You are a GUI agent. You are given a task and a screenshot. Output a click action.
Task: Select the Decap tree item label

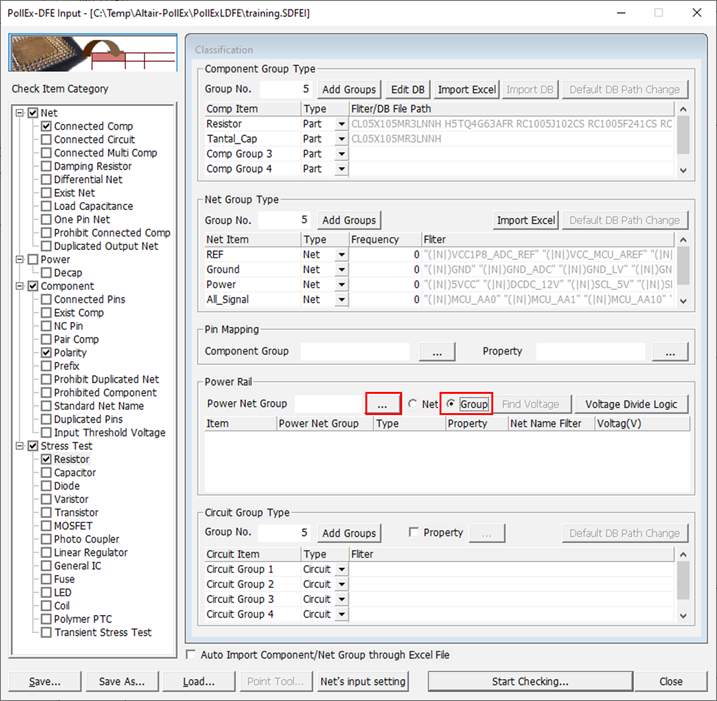click(x=68, y=273)
